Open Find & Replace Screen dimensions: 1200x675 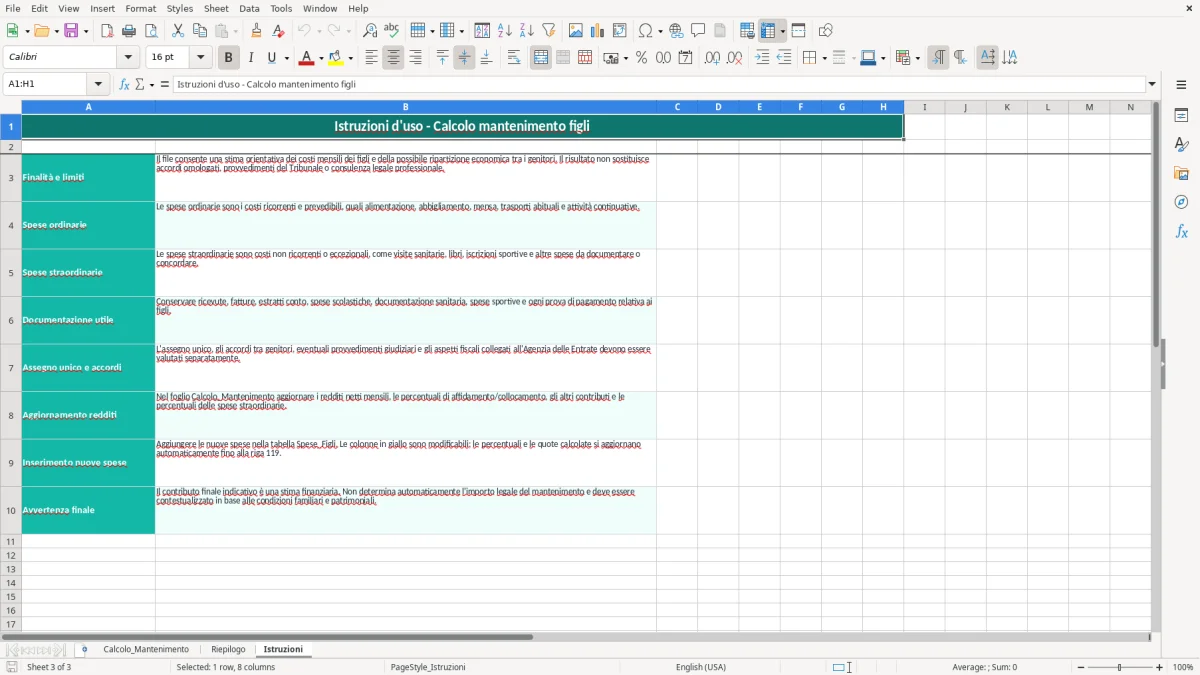point(370,31)
